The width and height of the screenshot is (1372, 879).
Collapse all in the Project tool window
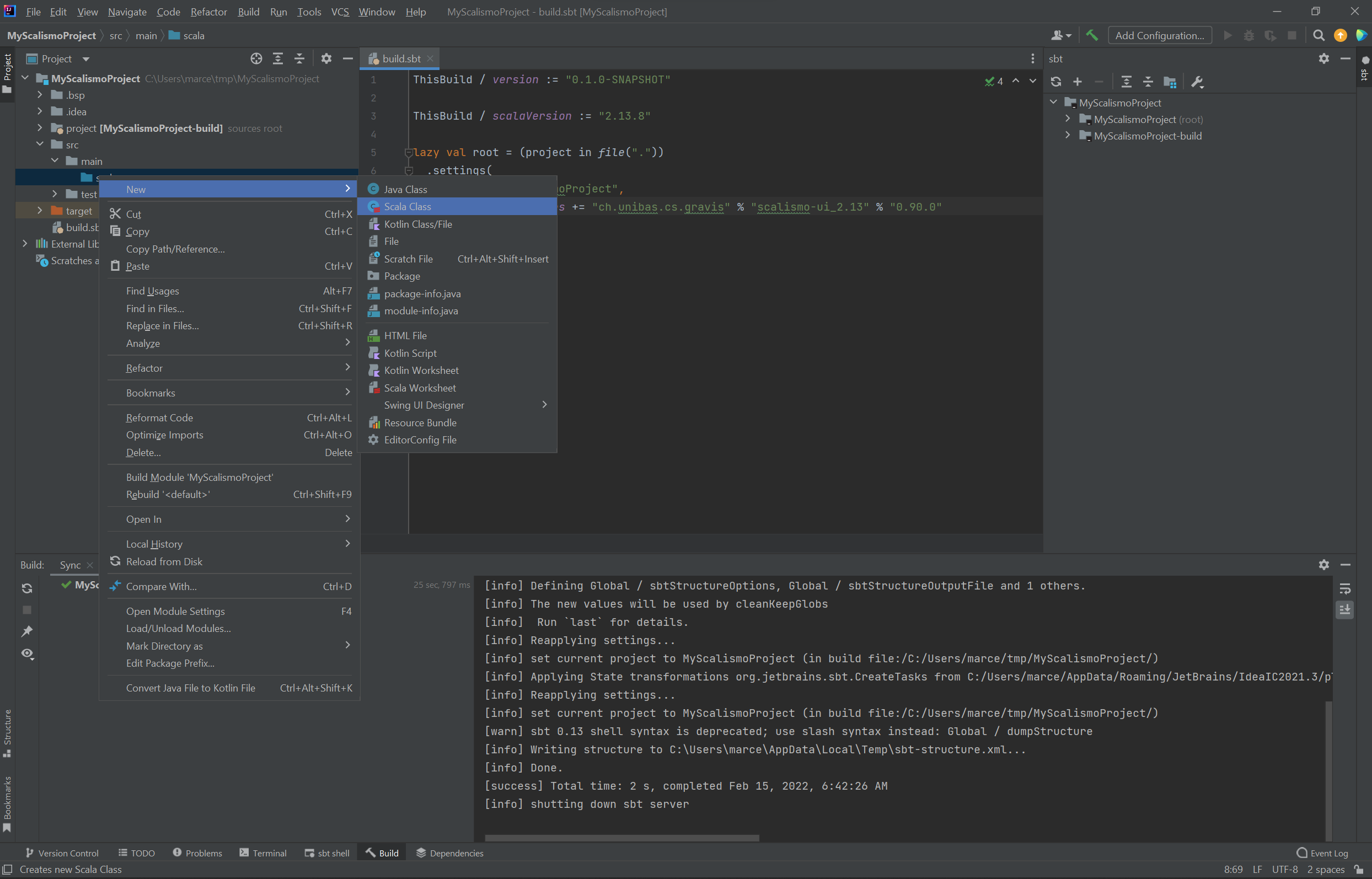click(299, 58)
